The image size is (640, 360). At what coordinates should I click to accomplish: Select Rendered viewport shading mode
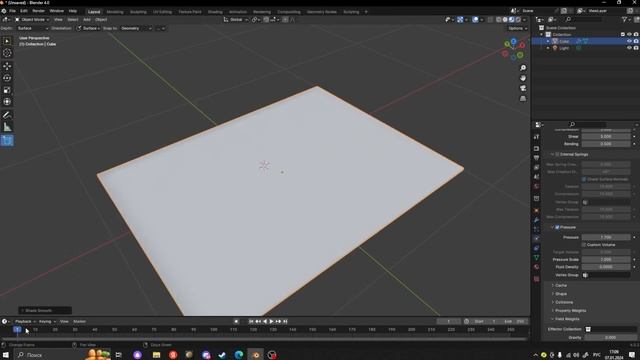(x=518, y=20)
